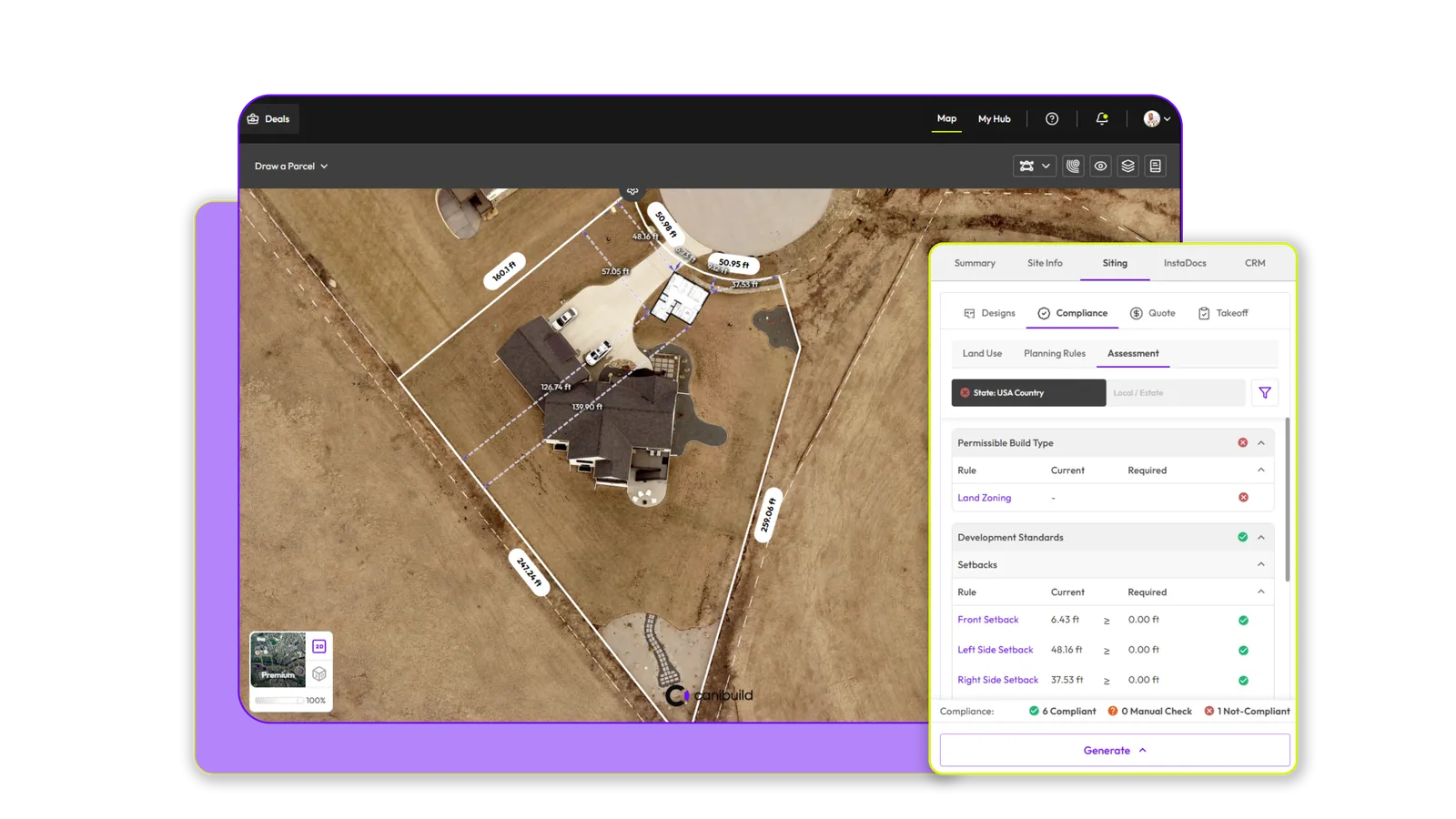Toggle the contour lines map icon
This screenshot has width=1456, height=819.
click(x=1073, y=167)
